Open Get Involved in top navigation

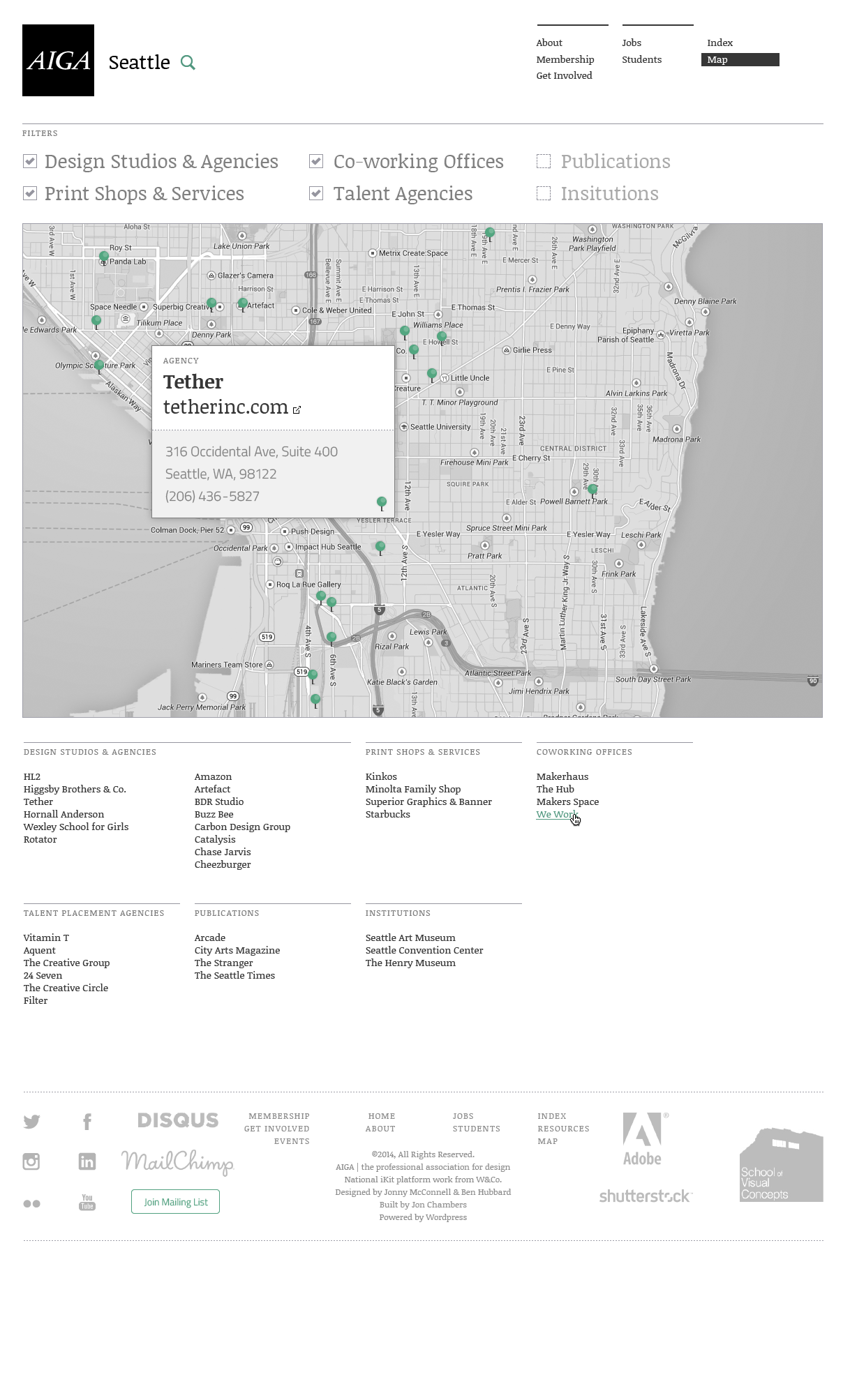(564, 75)
